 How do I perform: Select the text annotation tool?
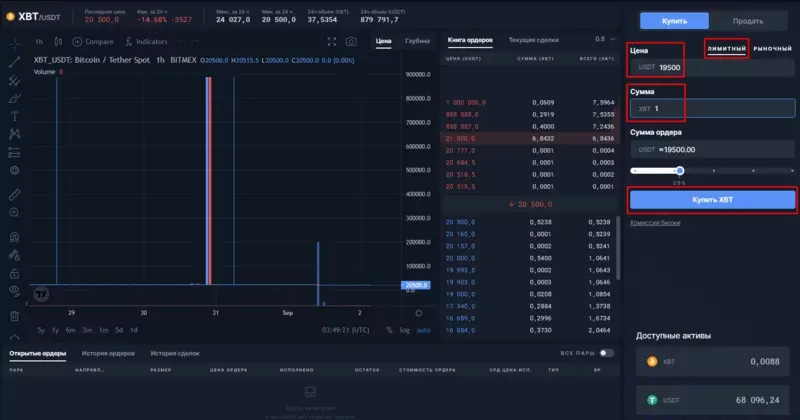pyautogui.click(x=14, y=116)
